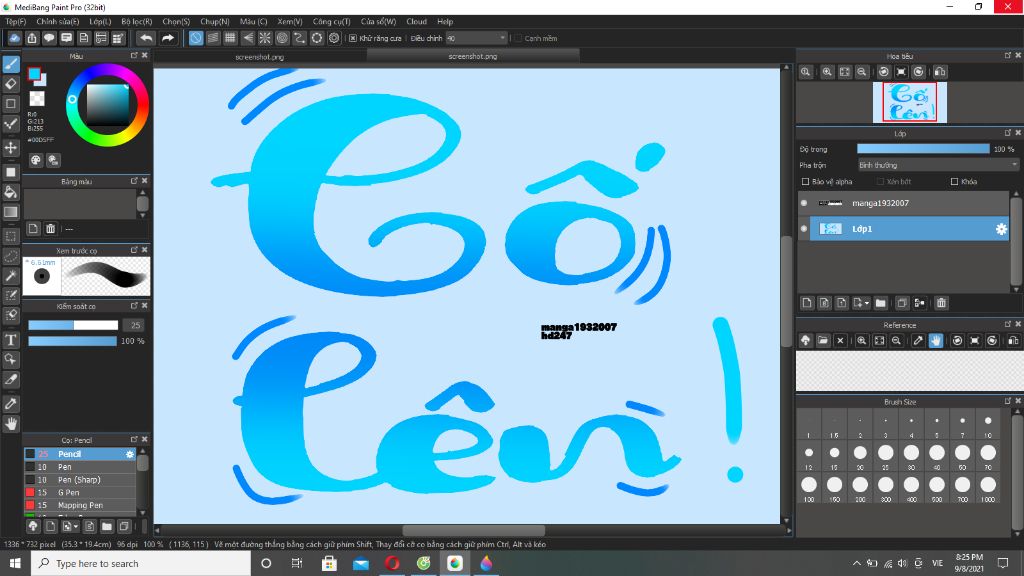Open the Tệp(F) menu
Screen dimensions: 1024x576
click(16, 22)
